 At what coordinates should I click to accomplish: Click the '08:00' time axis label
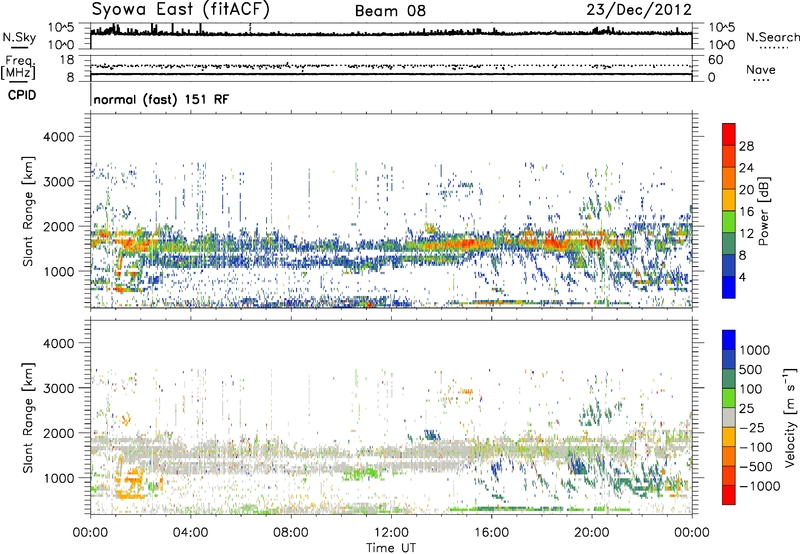(x=291, y=533)
